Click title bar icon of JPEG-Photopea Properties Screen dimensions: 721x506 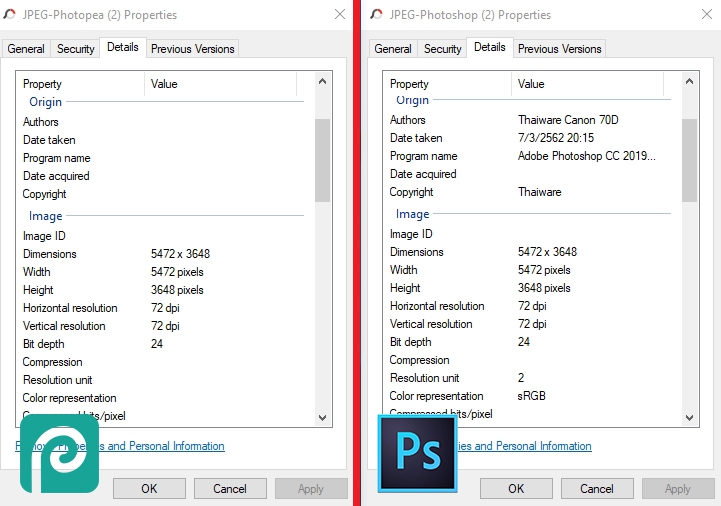pos(10,15)
